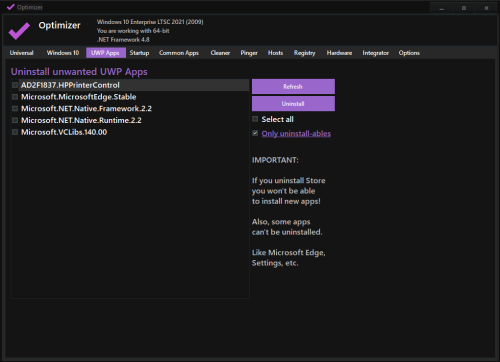This screenshot has width=500, height=362.
Task: Open the Hardware tab
Action: pyautogui.click(x=339, y=53)
